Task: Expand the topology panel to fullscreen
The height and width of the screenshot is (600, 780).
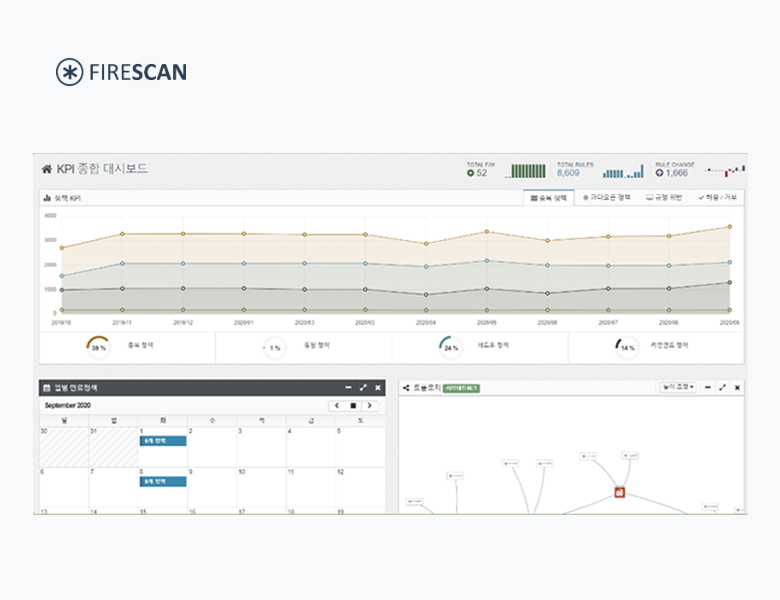Action: click(722, 387)
